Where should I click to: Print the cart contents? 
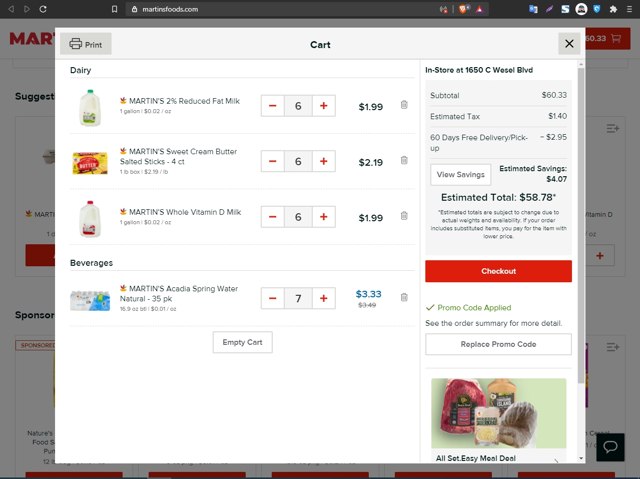point(86,44)
